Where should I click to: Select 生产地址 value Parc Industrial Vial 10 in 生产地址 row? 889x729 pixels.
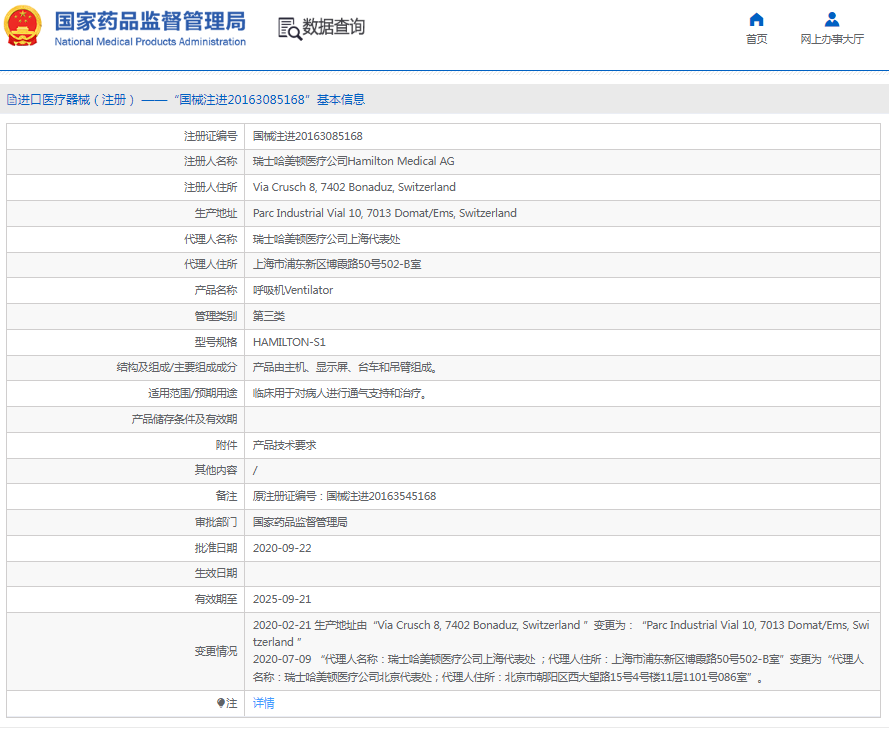pos(384,213)
